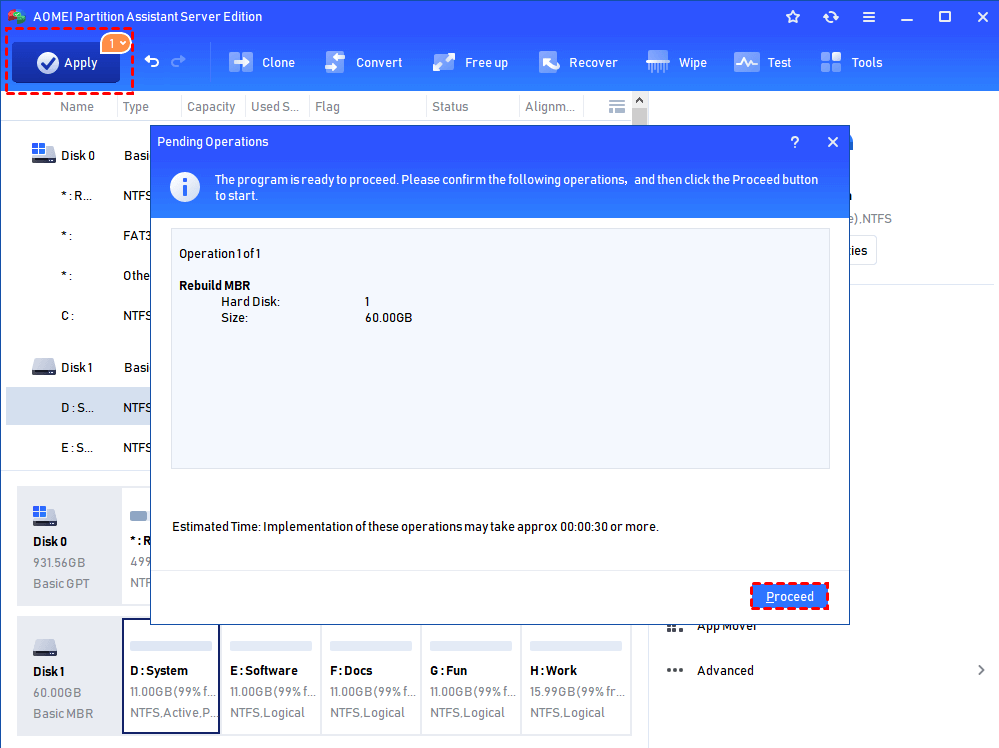Open the Convert menu
The image size is (999, 748).
pos(363,62)
